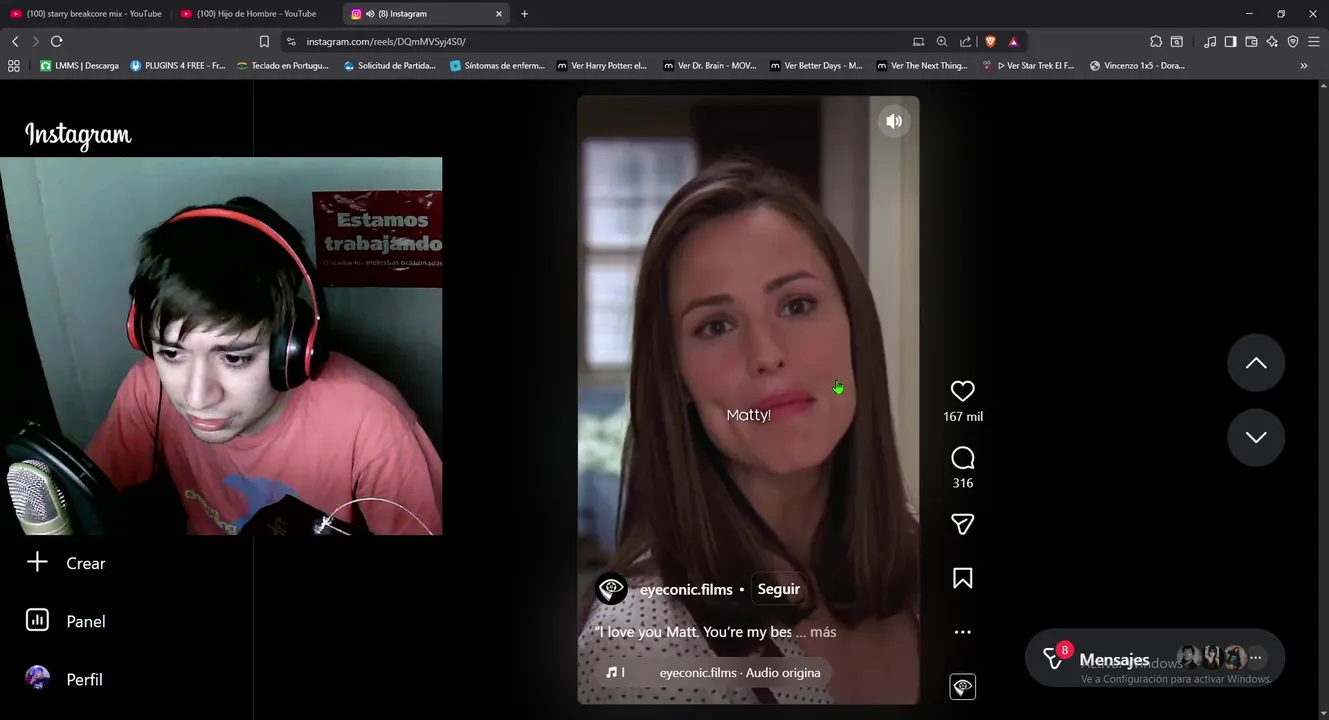Open the Brave VPN shield icon
The width and height of the screenshot is (1329, 720).
[x=1293, y=41]
